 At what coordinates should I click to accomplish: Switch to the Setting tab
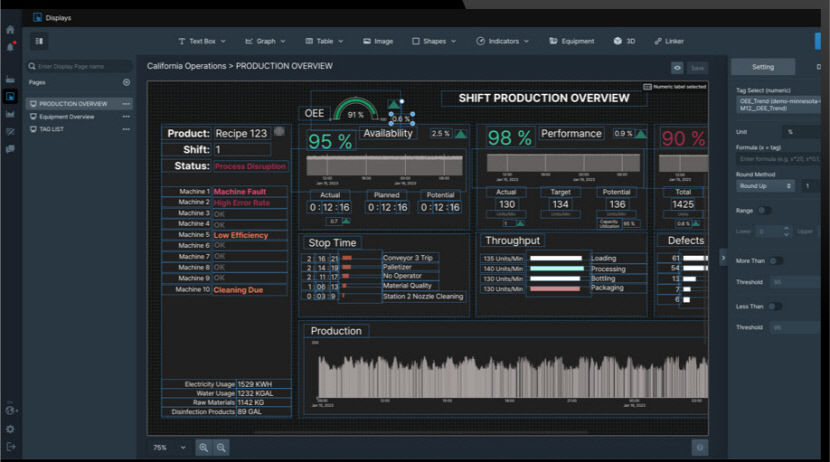coord(763,67)
